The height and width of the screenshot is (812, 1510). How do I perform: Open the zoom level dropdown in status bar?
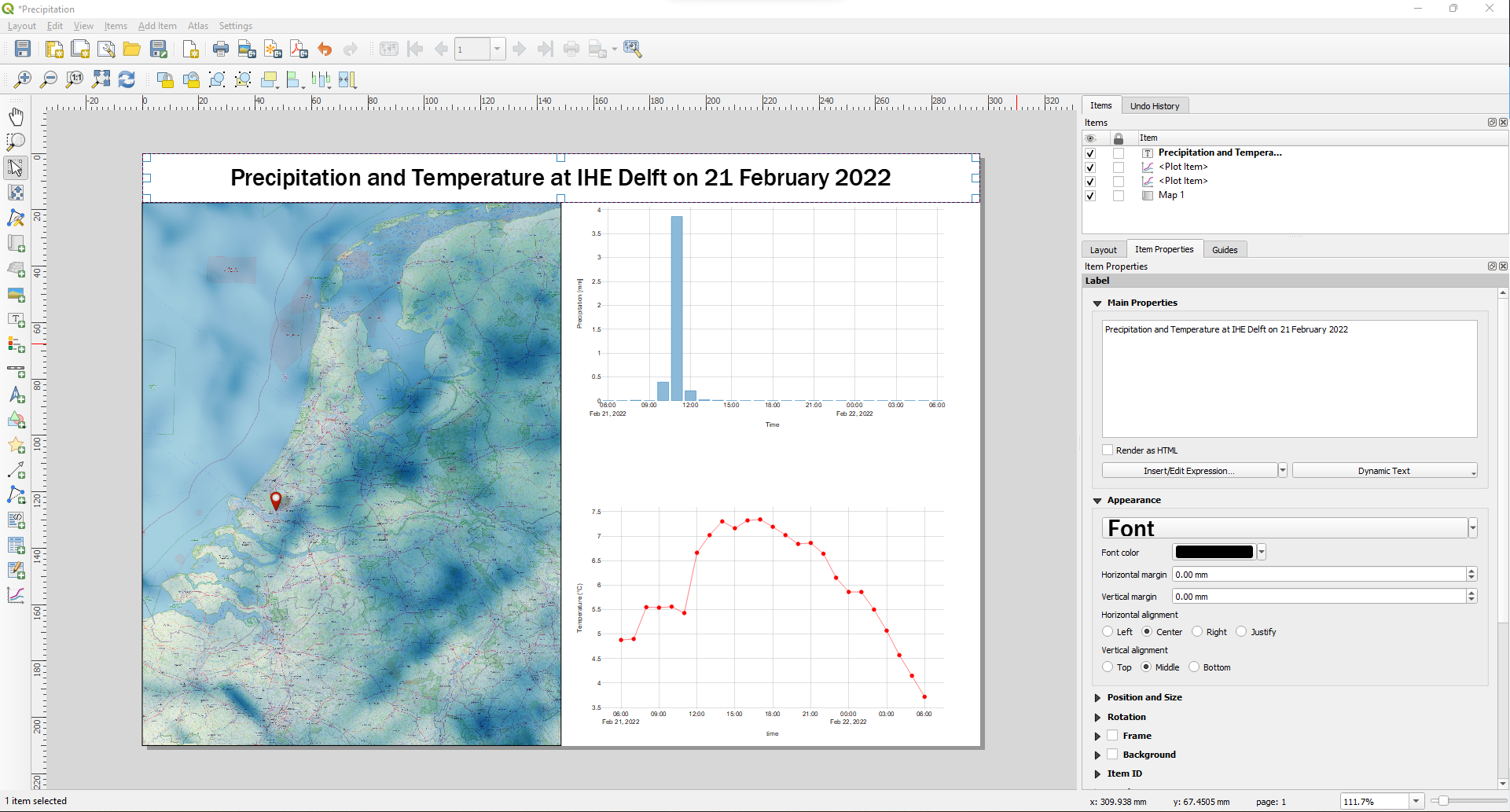1416,802
